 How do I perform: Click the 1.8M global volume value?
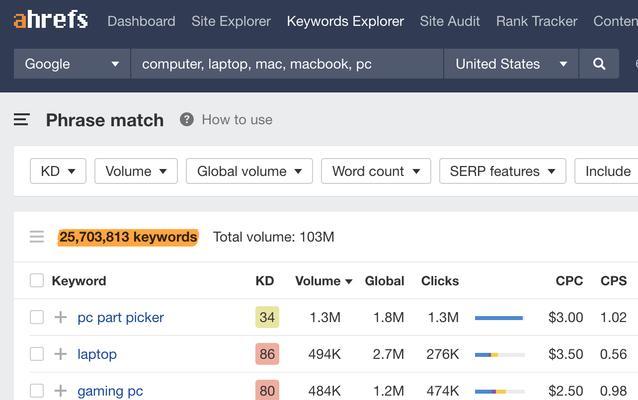389,317
